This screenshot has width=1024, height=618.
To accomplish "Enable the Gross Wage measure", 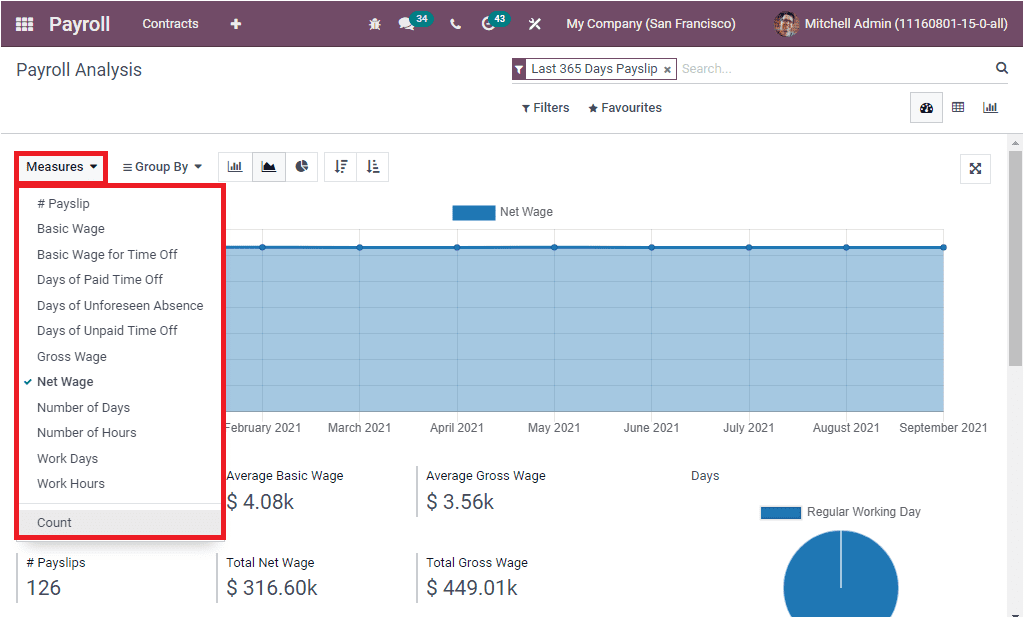I will (71, 356).
